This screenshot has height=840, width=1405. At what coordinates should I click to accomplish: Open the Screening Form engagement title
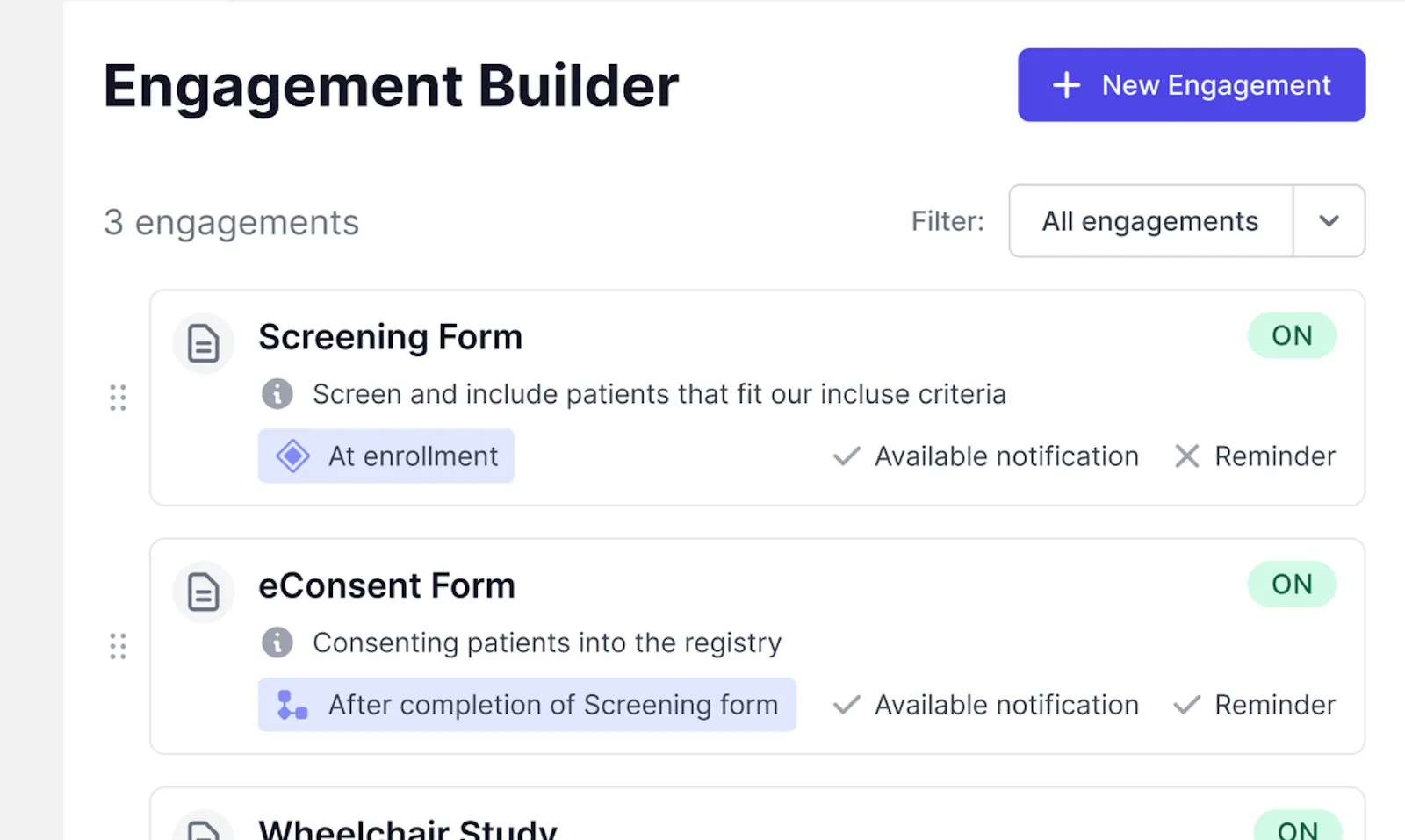click(x=391, y=337)
